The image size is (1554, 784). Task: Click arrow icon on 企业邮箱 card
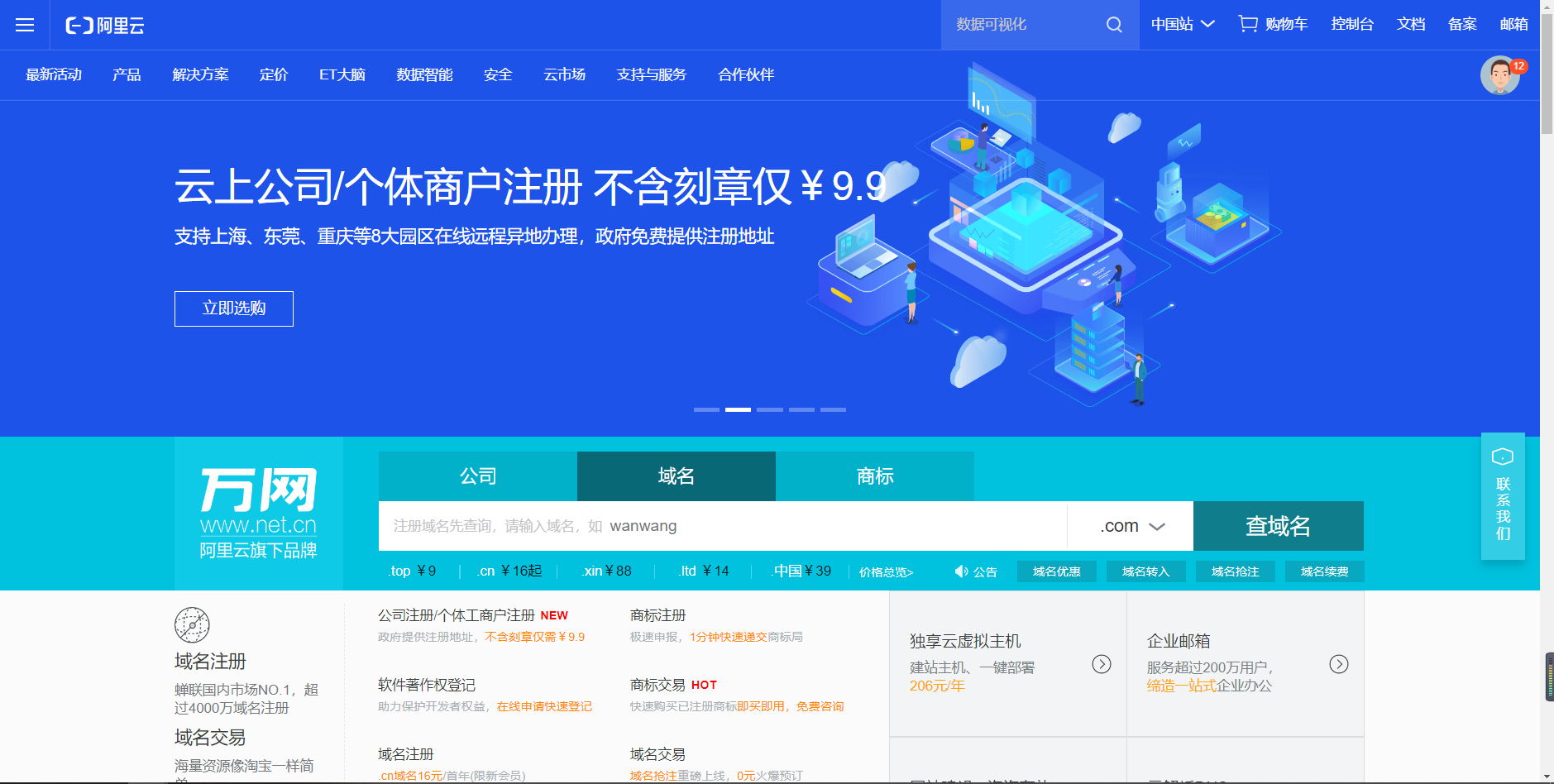pyautogui.click(x=1339, y=664)
